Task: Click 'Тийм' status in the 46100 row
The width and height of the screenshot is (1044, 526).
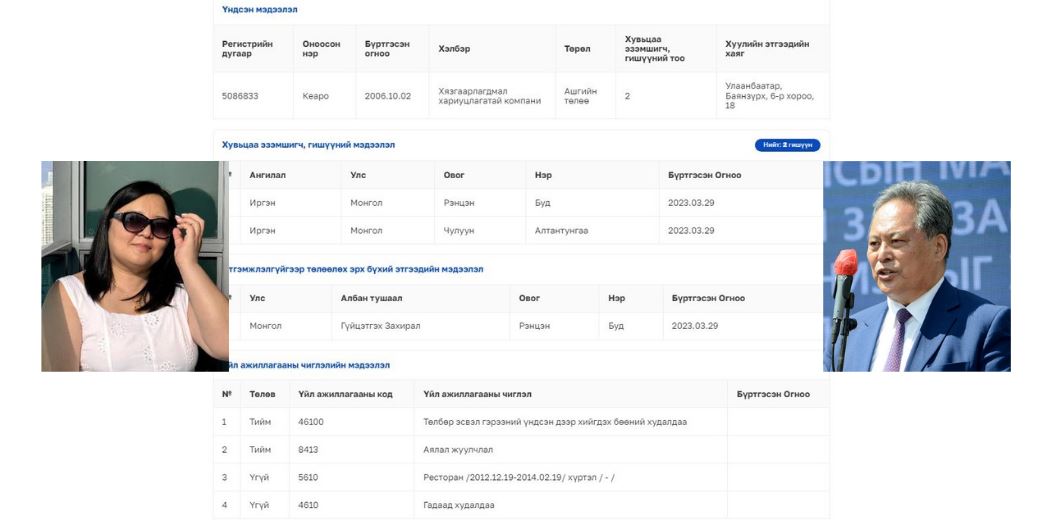Action: click(x=260, y=422)
